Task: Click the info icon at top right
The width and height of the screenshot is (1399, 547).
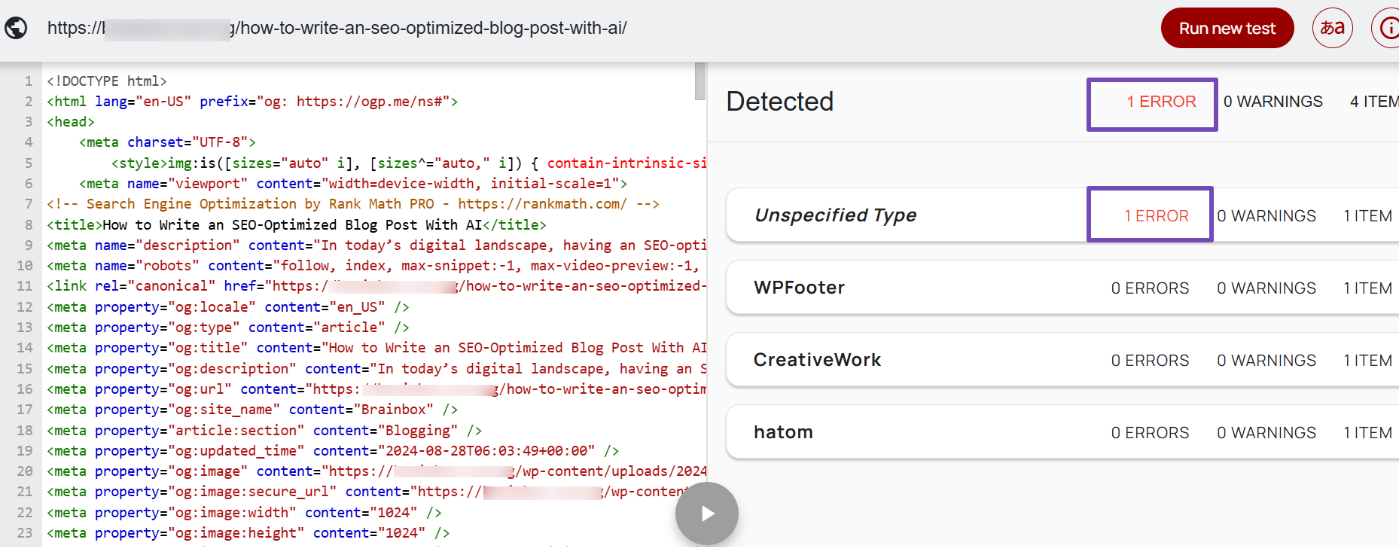Action: click(1388, 28)
